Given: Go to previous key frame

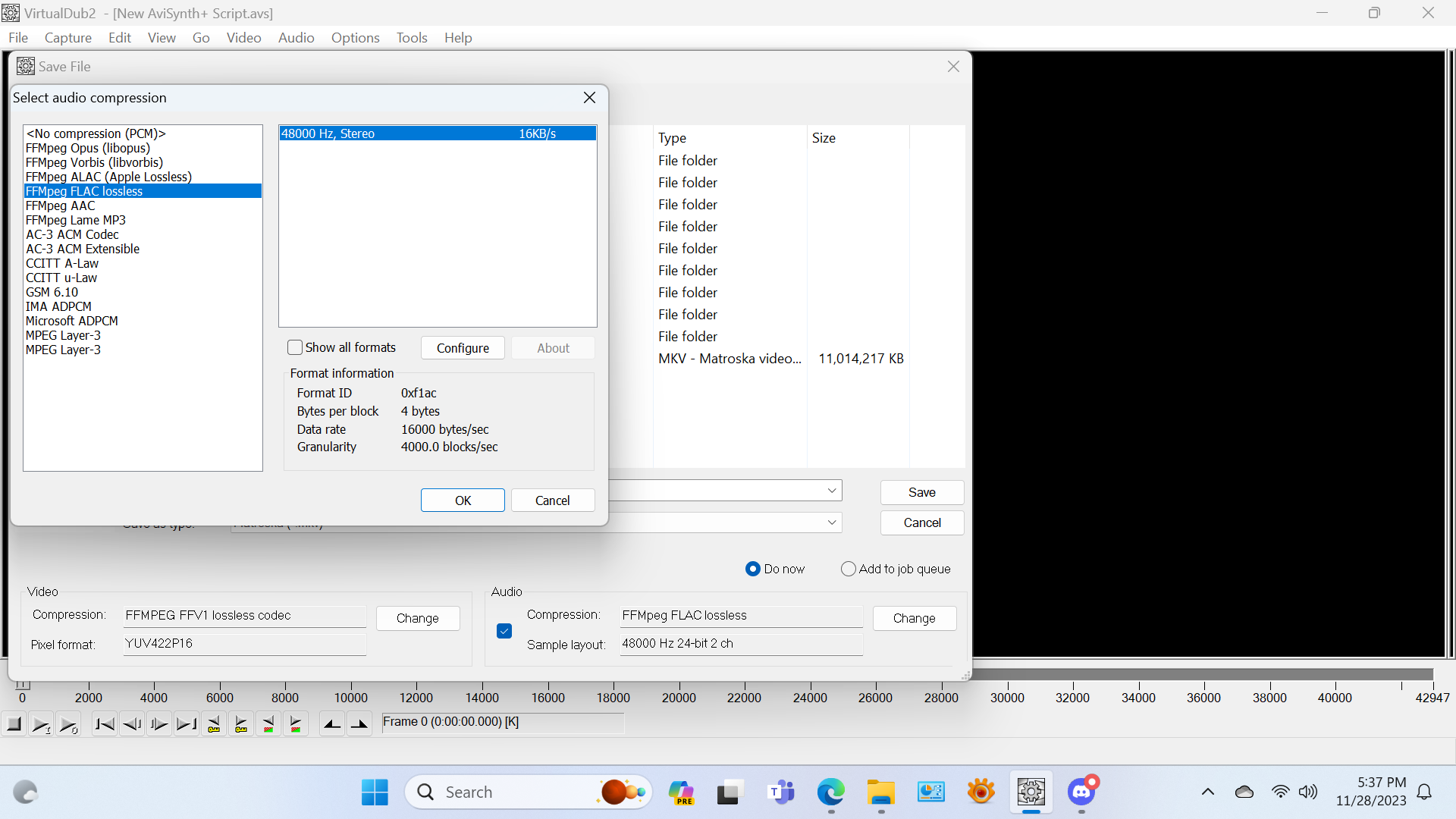Looking at the screenshot, I should click(214, 724).
